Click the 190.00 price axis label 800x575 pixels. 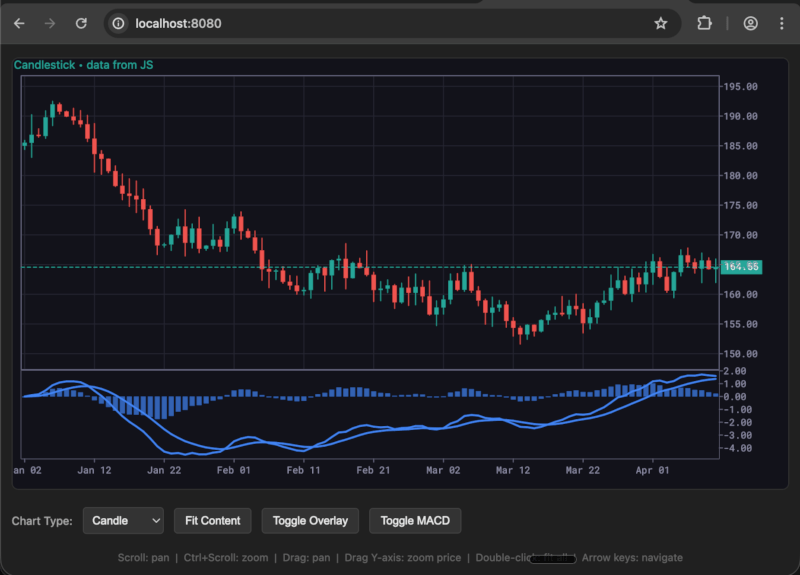click(741, 116)
